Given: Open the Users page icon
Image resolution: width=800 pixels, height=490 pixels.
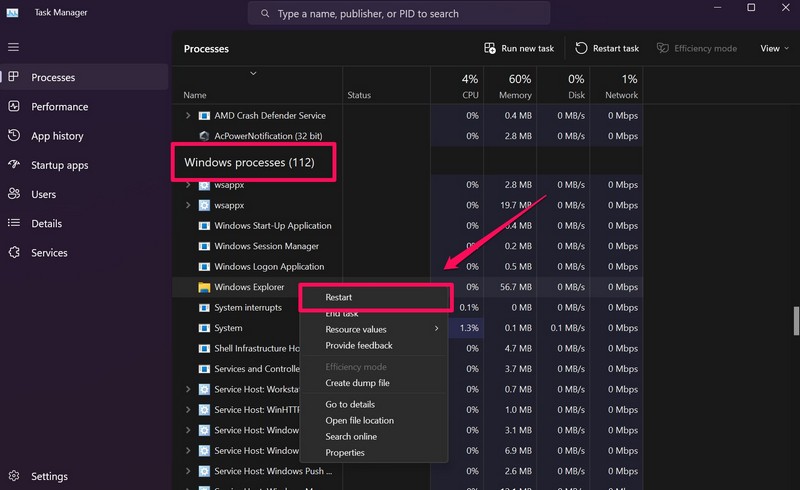Looking at the screenshot, I should (x=14, y=194).
